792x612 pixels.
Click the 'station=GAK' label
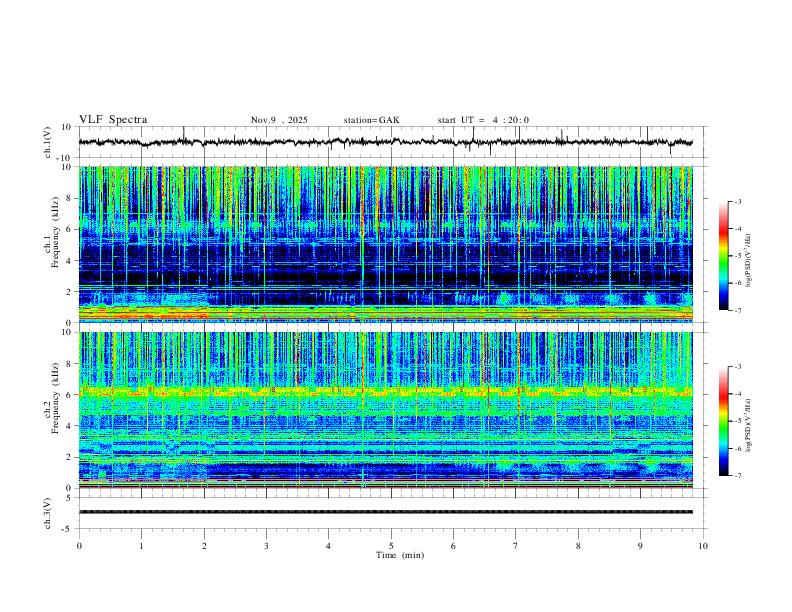click(x=371, y=120)
